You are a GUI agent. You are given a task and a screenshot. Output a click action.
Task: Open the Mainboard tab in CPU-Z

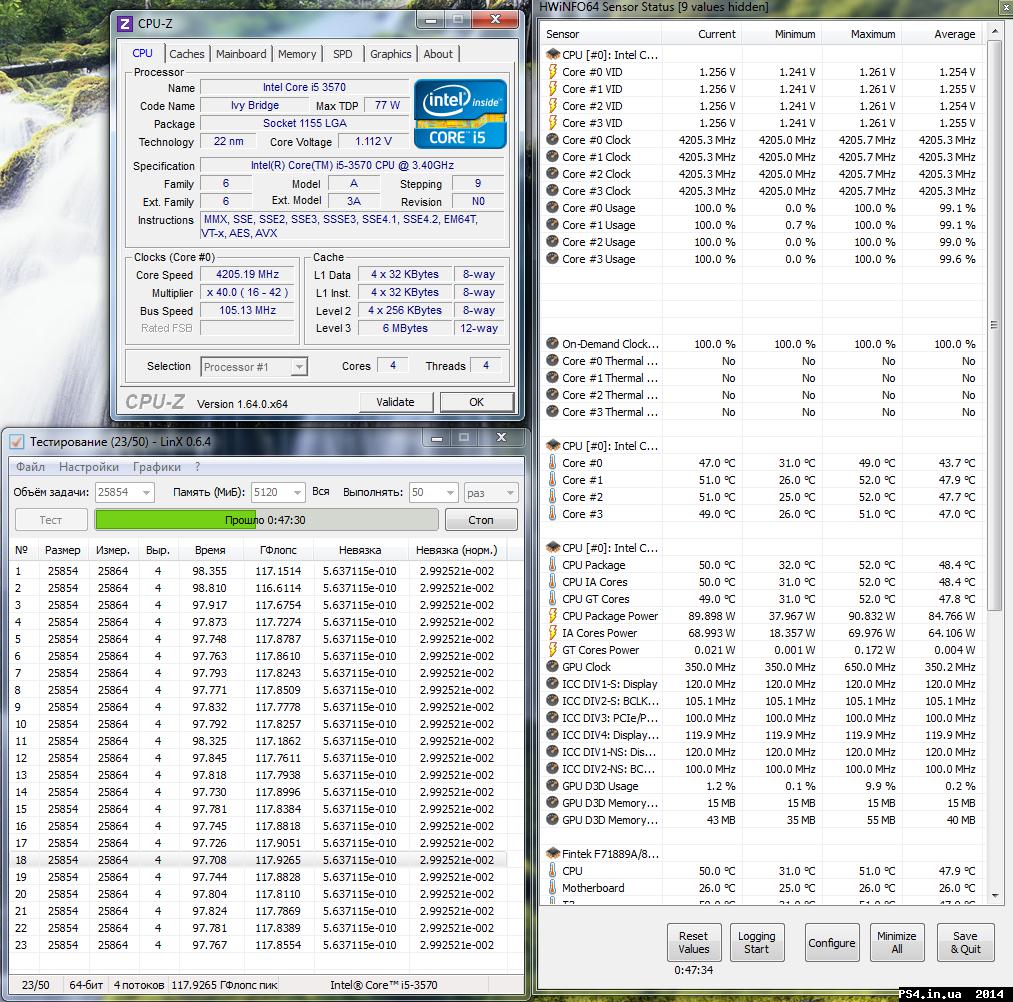tap(241, 54)
